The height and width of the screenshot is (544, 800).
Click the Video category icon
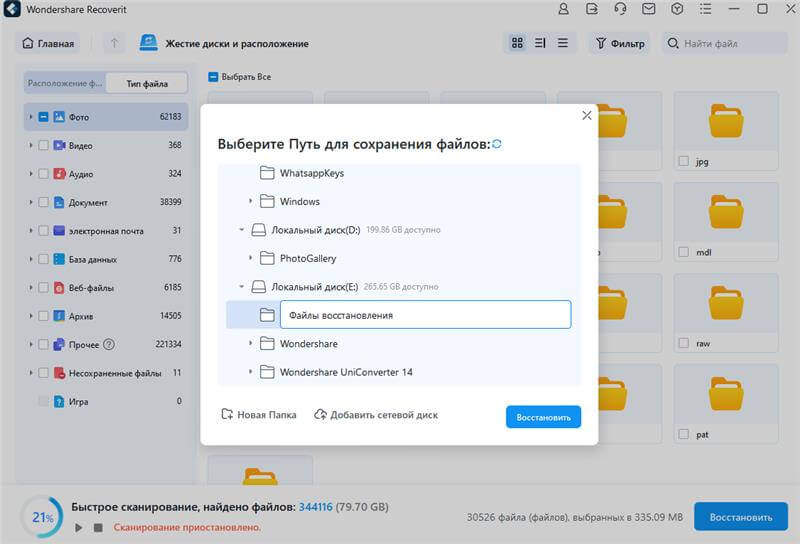tap(59, 145)
